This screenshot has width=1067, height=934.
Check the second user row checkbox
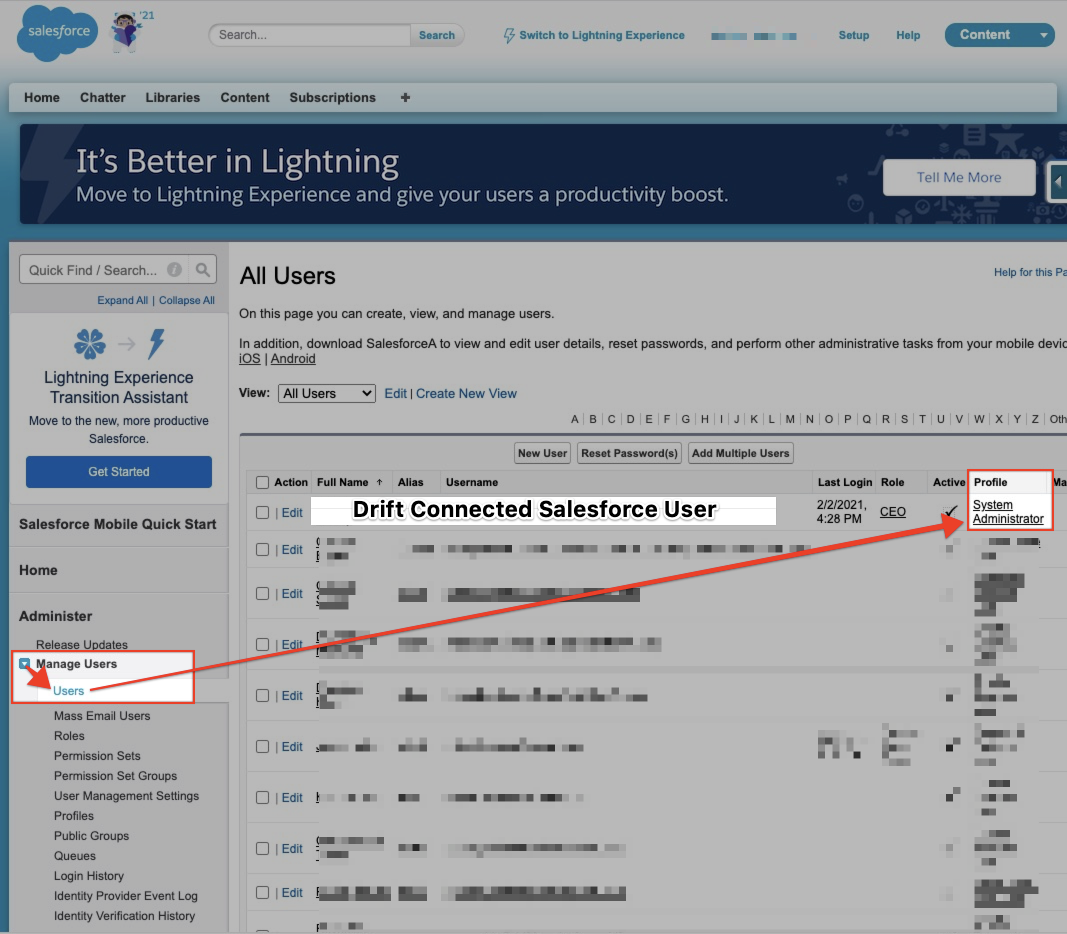262,549
